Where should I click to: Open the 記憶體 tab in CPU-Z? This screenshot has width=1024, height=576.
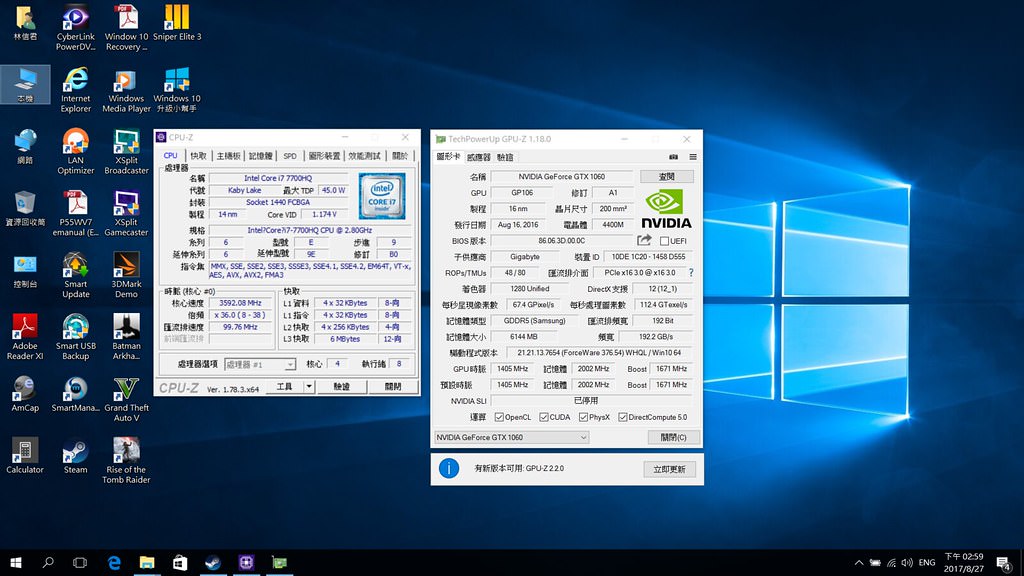[261, 155]
